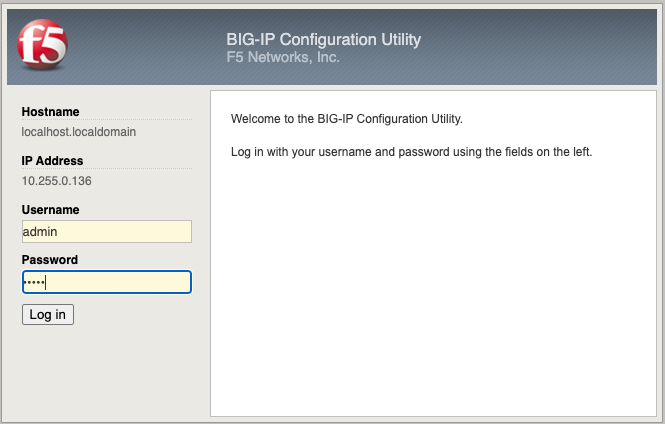Select the localhost.localdomain hostname value

point(78,132)
